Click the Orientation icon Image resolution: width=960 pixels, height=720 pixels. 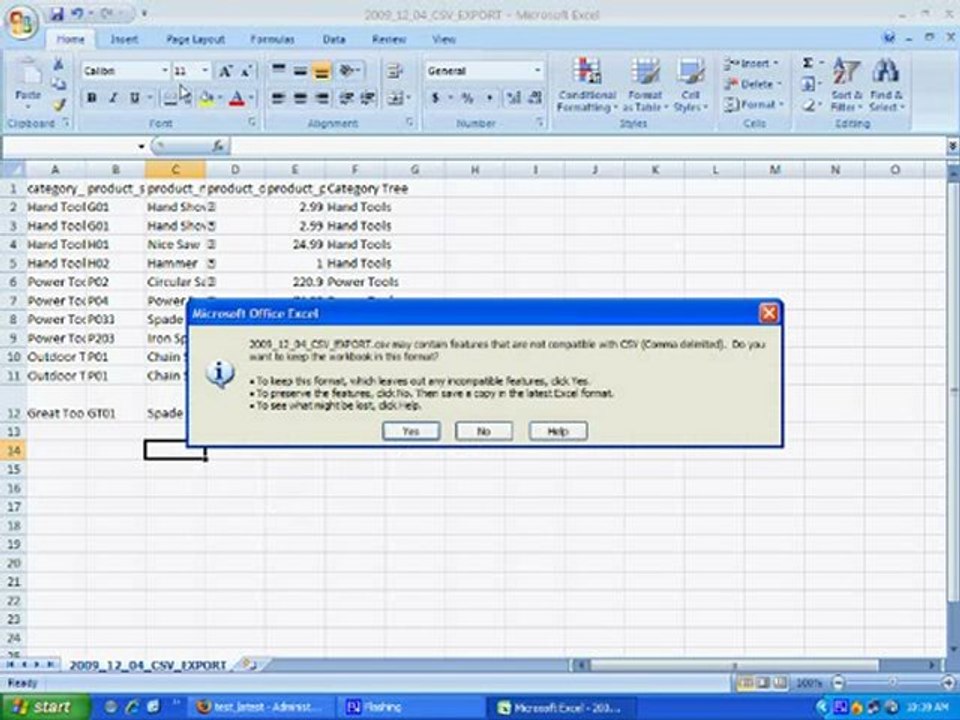pyautogui.click(x=349, y=70)
